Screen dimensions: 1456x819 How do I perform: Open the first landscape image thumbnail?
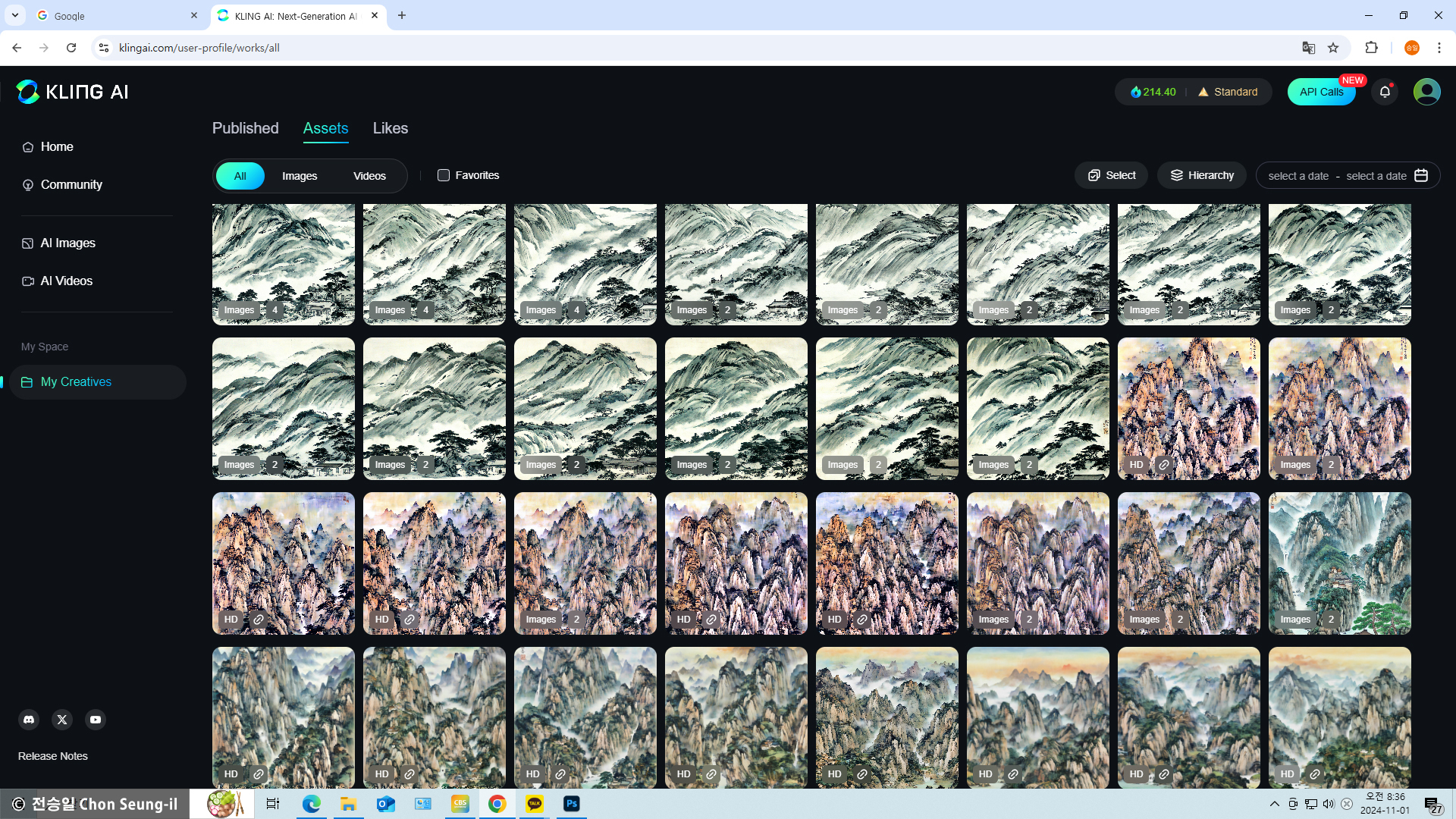tap(283, 258)
